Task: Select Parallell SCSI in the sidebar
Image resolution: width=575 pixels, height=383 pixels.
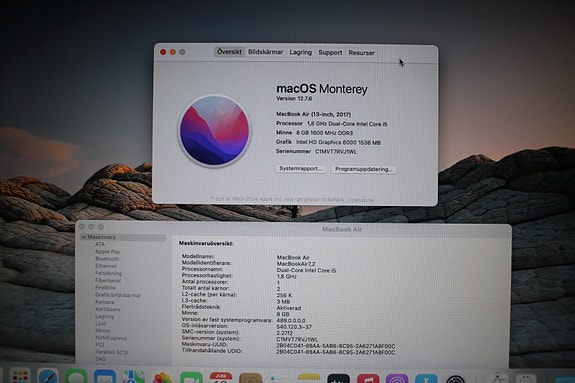Action: (x=111, y=352)
